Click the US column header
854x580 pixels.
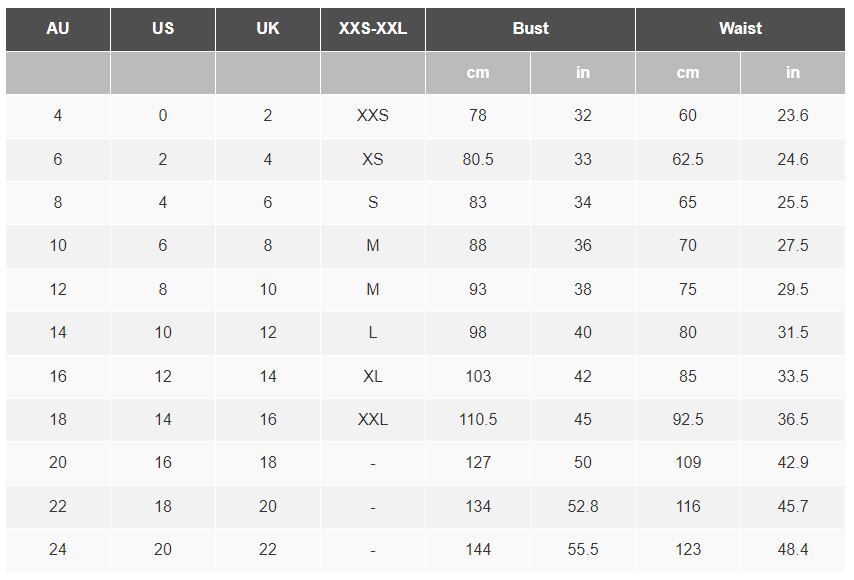coord(163,29)
